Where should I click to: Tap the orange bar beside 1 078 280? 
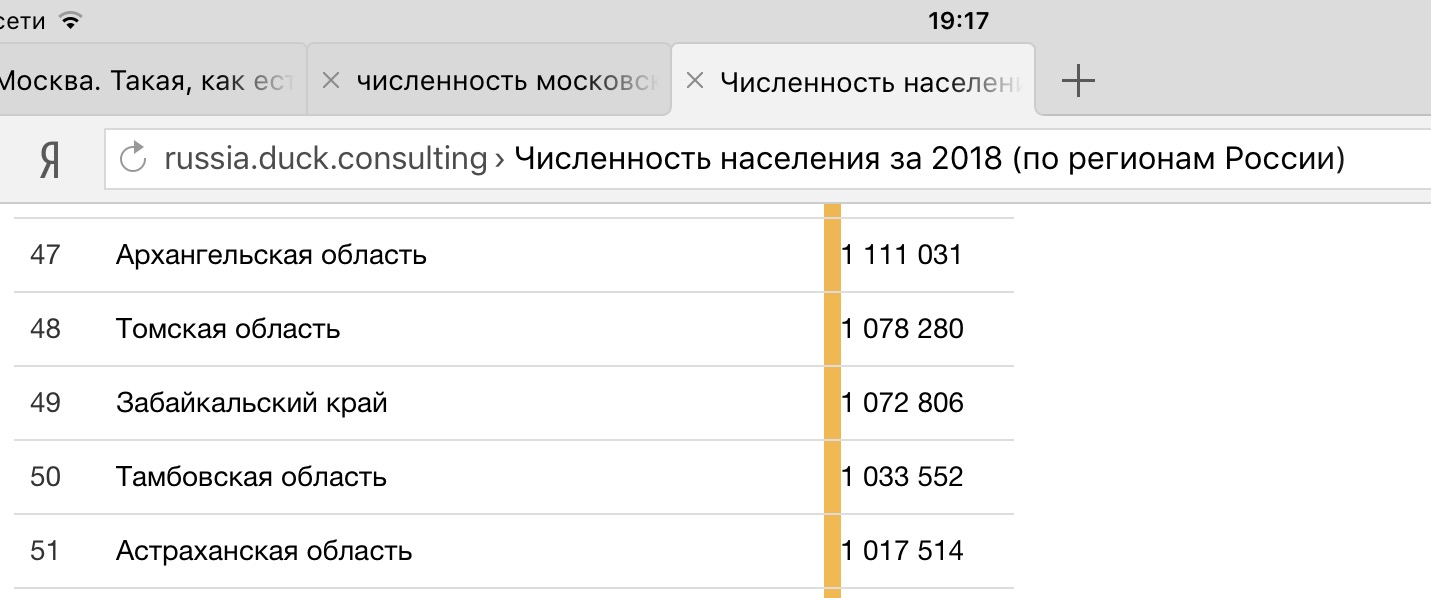832,329
